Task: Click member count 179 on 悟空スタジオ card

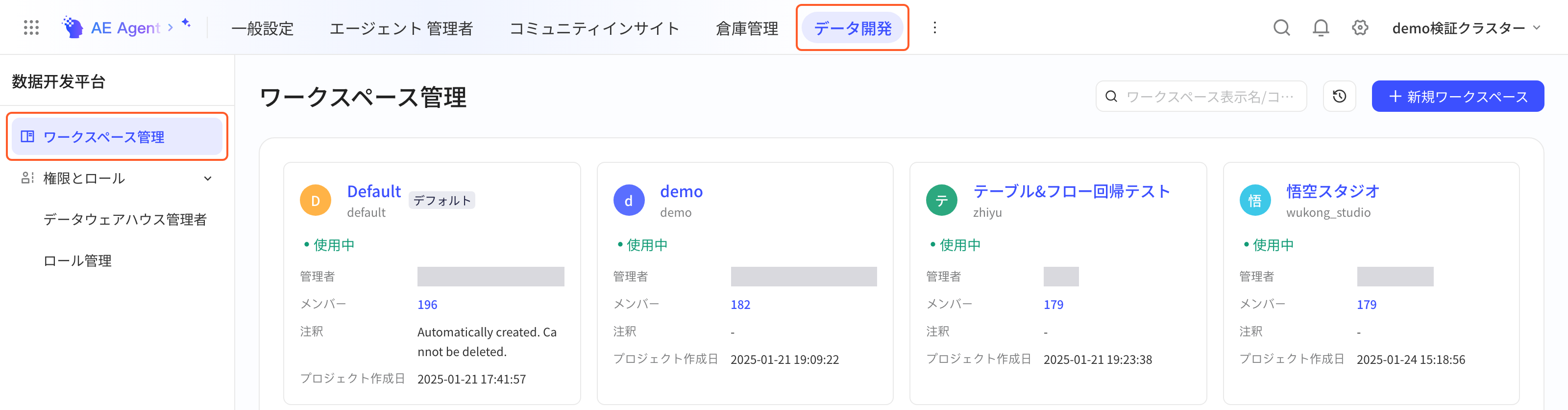Action: 1367,305
